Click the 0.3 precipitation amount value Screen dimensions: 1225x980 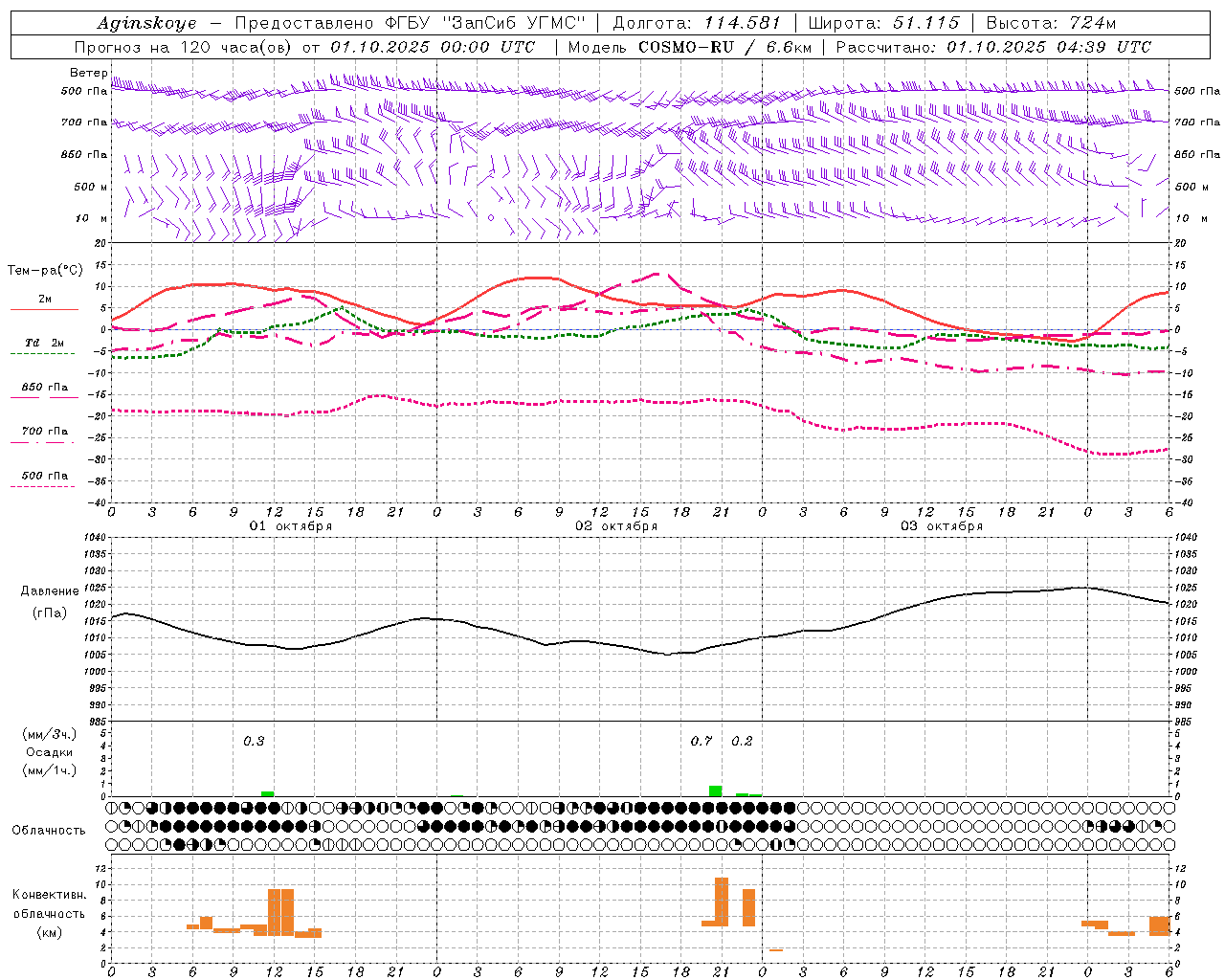click(x=254, y=742)
